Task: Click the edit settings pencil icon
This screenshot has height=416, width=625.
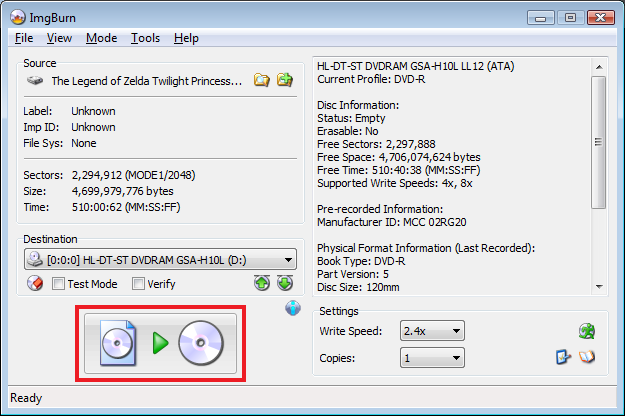Action: point(563,357)
